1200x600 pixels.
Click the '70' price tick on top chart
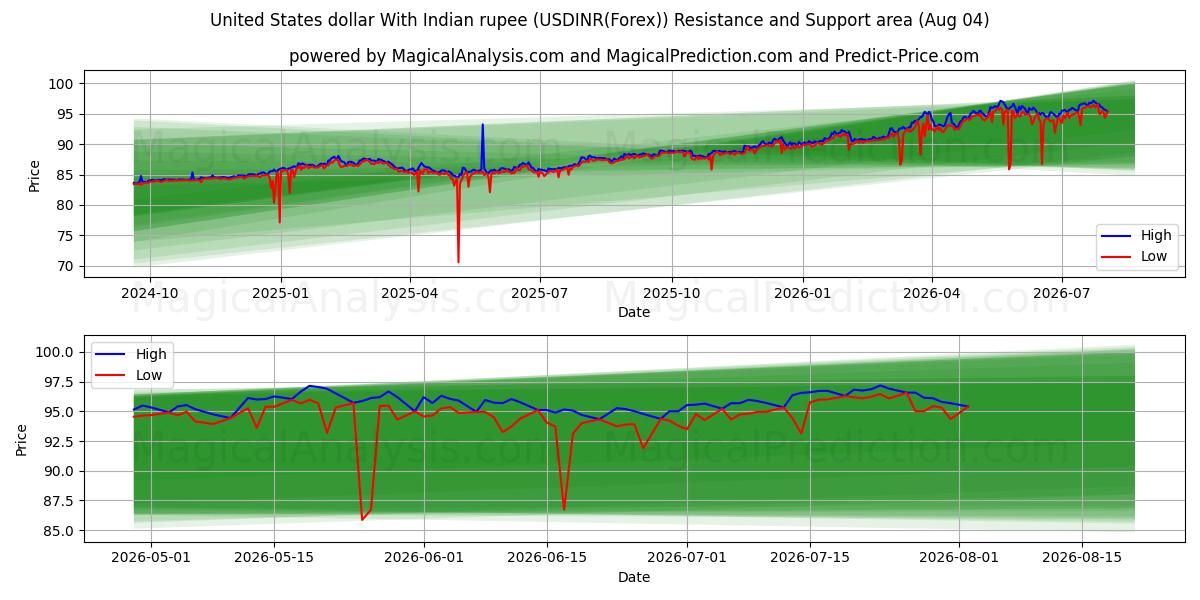66,266
